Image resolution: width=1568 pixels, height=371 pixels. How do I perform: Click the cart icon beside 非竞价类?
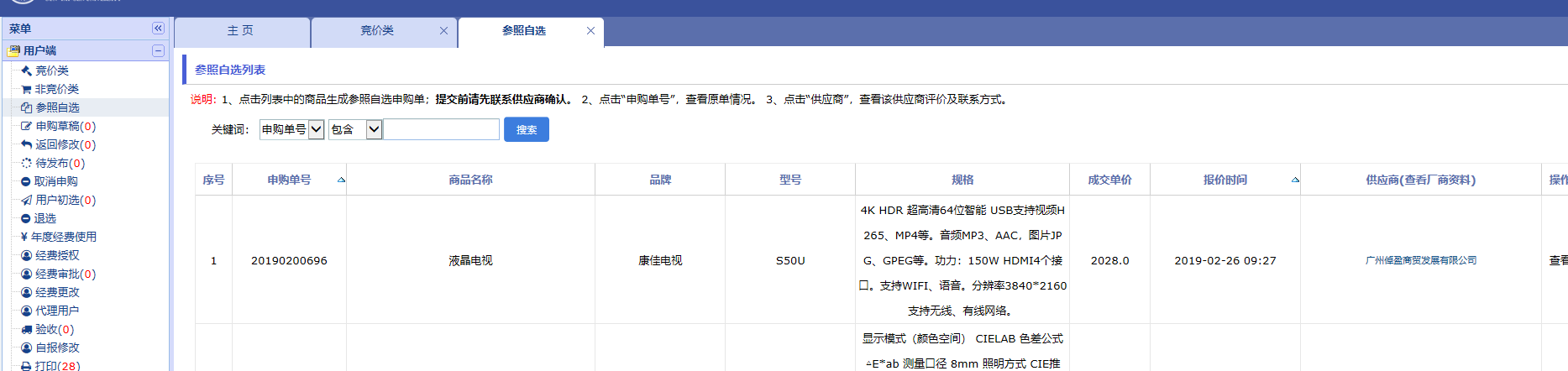pyautogui.click(x=26, y=89)
